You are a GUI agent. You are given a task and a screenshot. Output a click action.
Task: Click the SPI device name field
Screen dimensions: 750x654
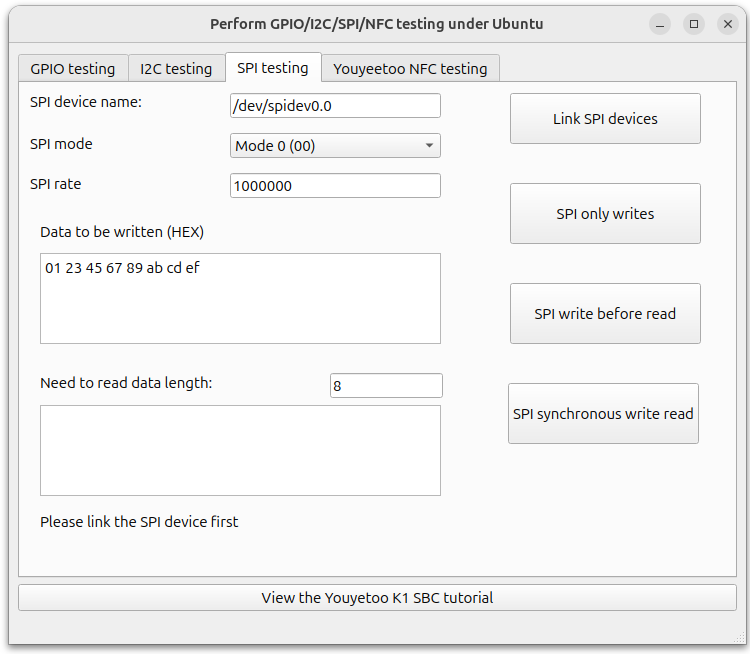[335, 106]
